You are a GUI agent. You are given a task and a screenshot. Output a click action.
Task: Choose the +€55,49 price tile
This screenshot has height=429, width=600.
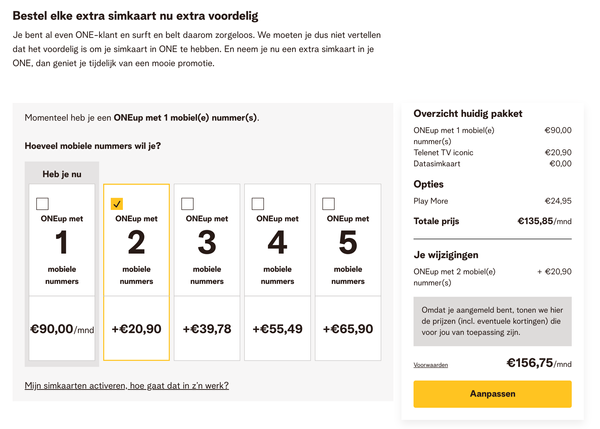point(277,328)
